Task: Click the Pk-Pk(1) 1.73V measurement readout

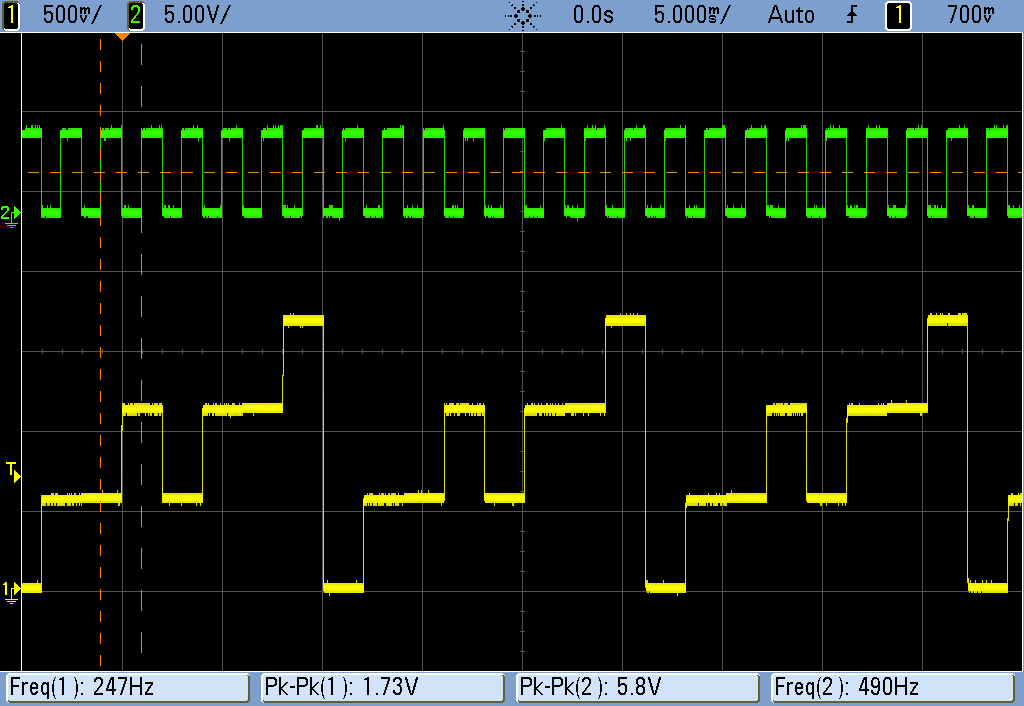Action: coord(381,687)
